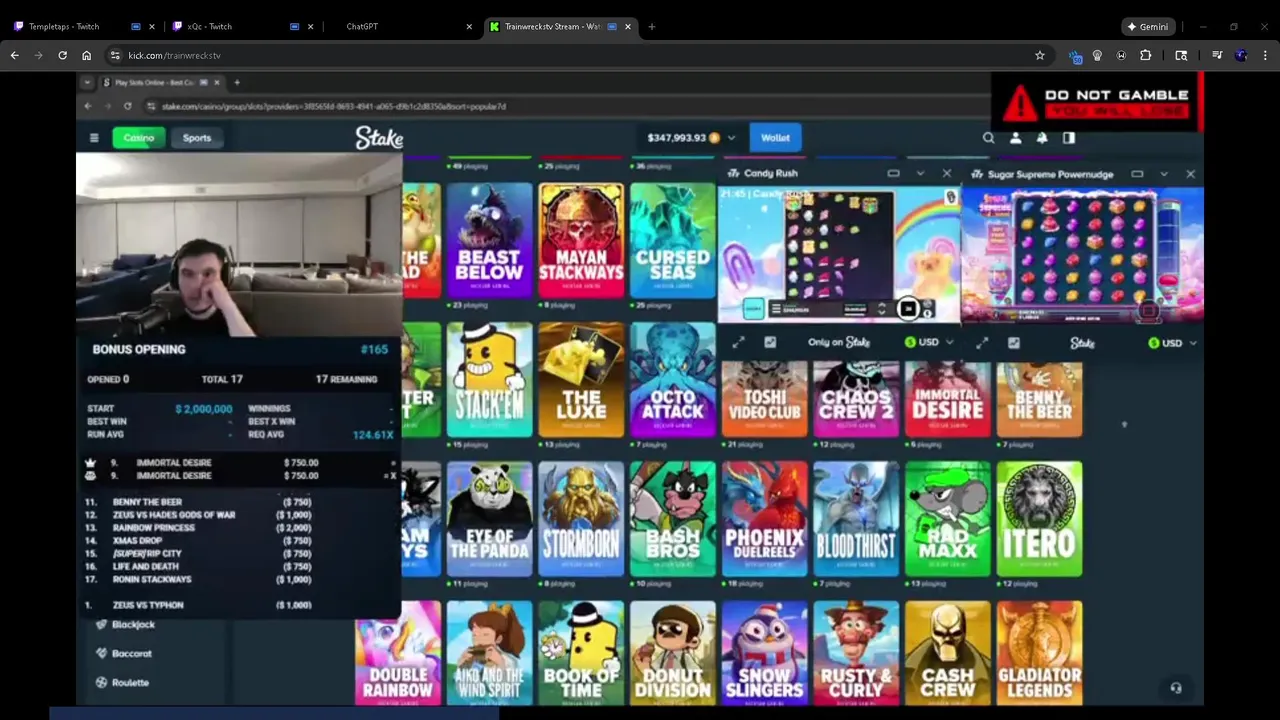This screenshot has height=720, width=1280.
Task: Switch to Templetaps Twitch tab
Action: click(x=82, y=27)
